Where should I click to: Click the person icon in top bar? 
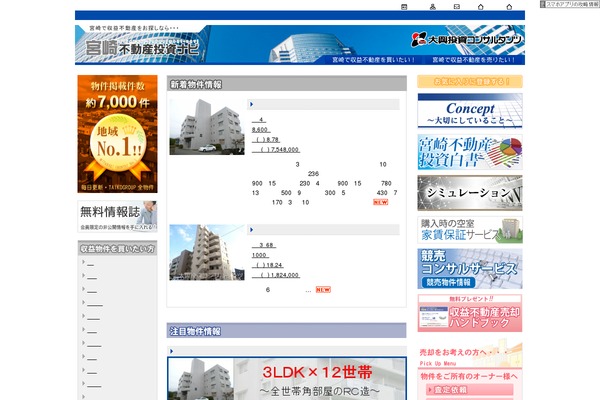tap(432, 7)
